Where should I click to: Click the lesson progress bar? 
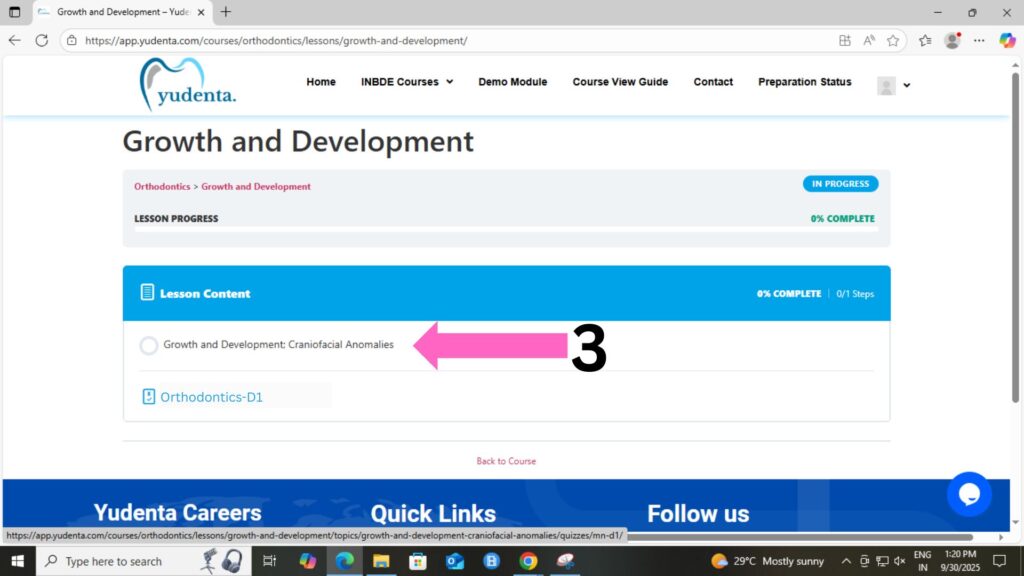(x=506, y=230)
